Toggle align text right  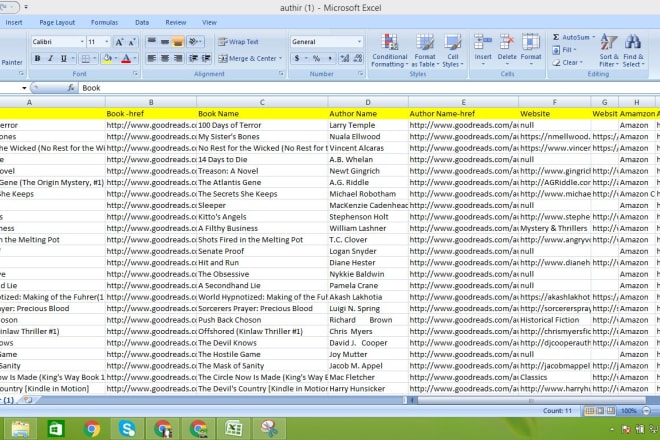click(x=178, y=59)
